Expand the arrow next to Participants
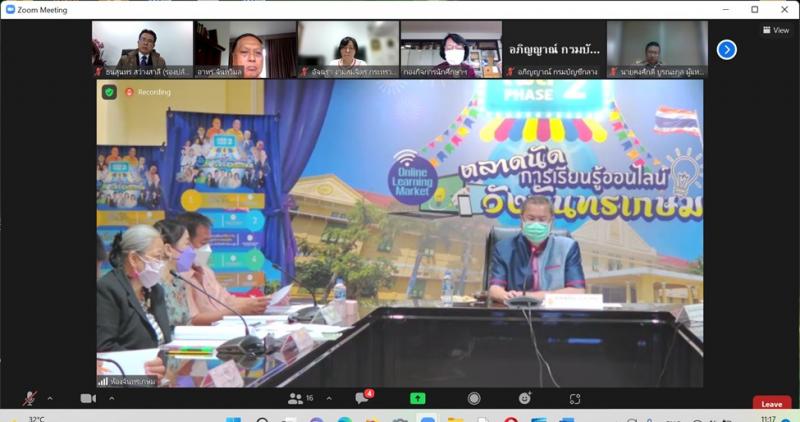The height and width of the screenshot is (422, 800). pyautogui.click(x=329, y=398)
